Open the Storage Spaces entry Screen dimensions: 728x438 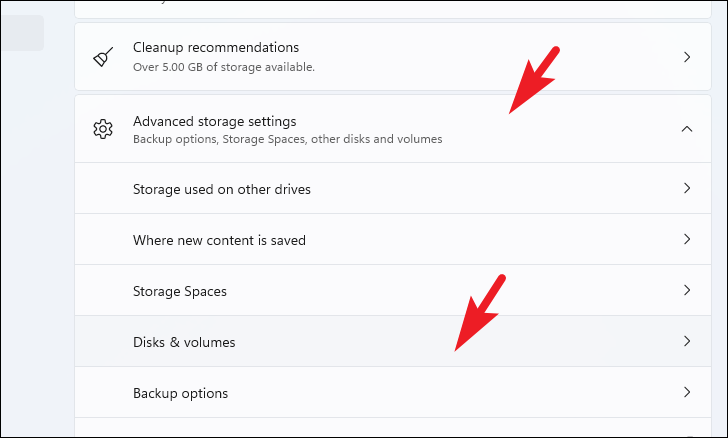pyautogui.click(x=180, y=292)
